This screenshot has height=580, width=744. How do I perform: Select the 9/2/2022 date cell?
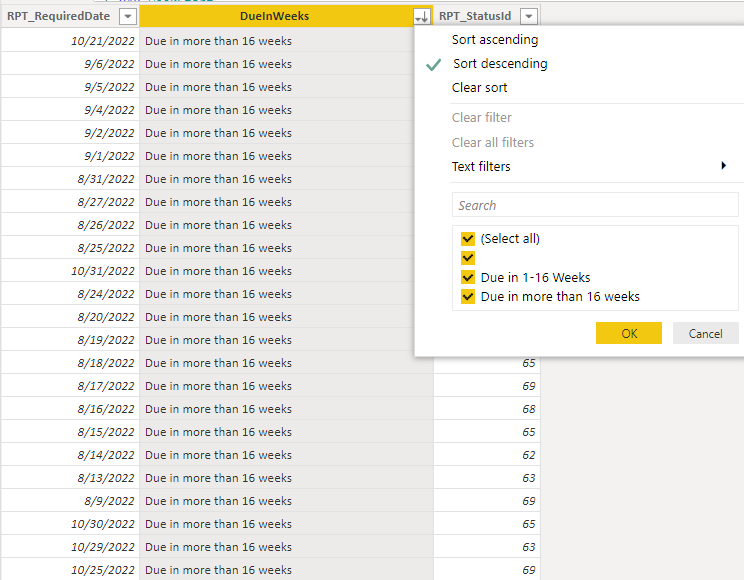70,133
